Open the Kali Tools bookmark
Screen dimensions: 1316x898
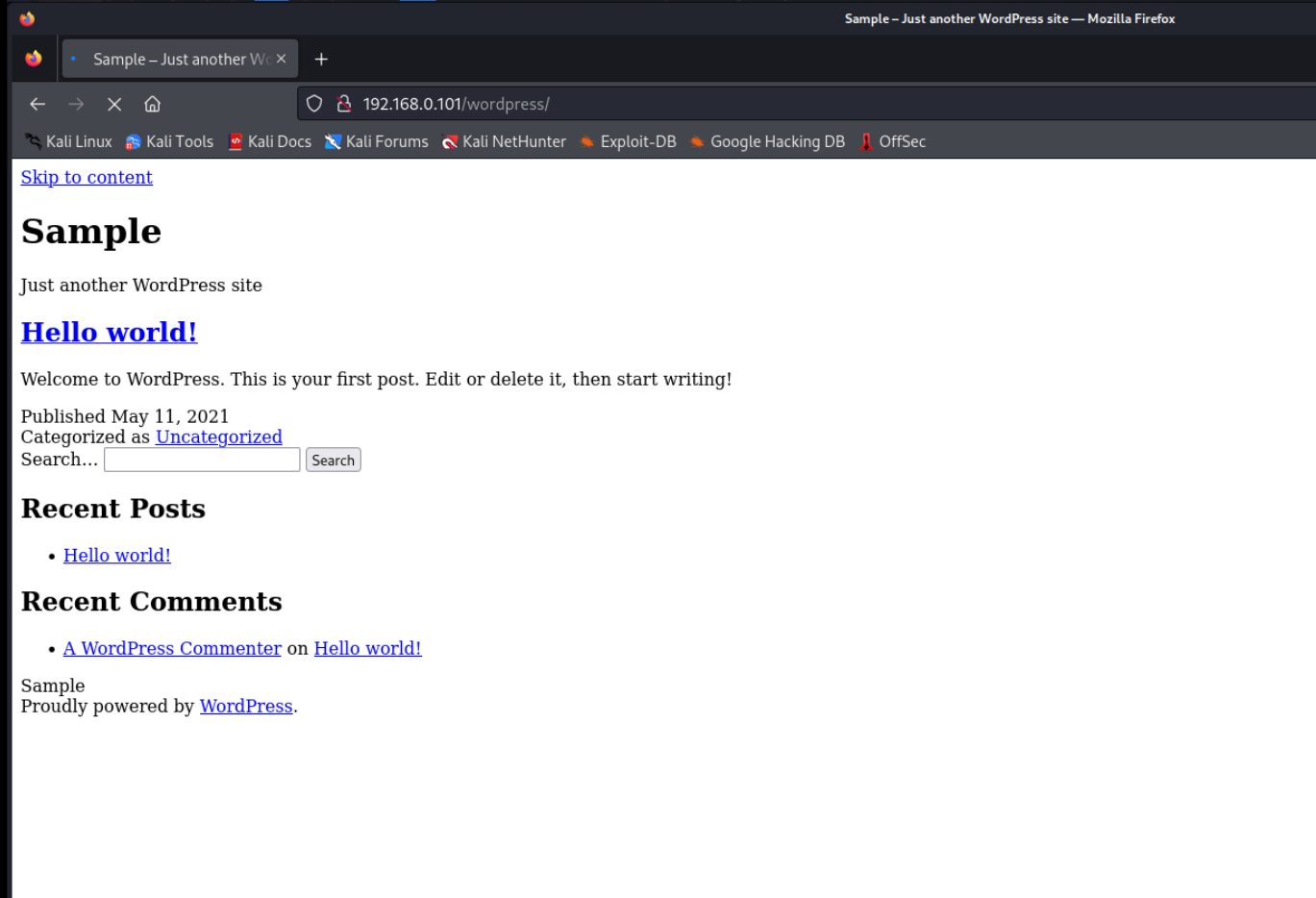point(169,141)
